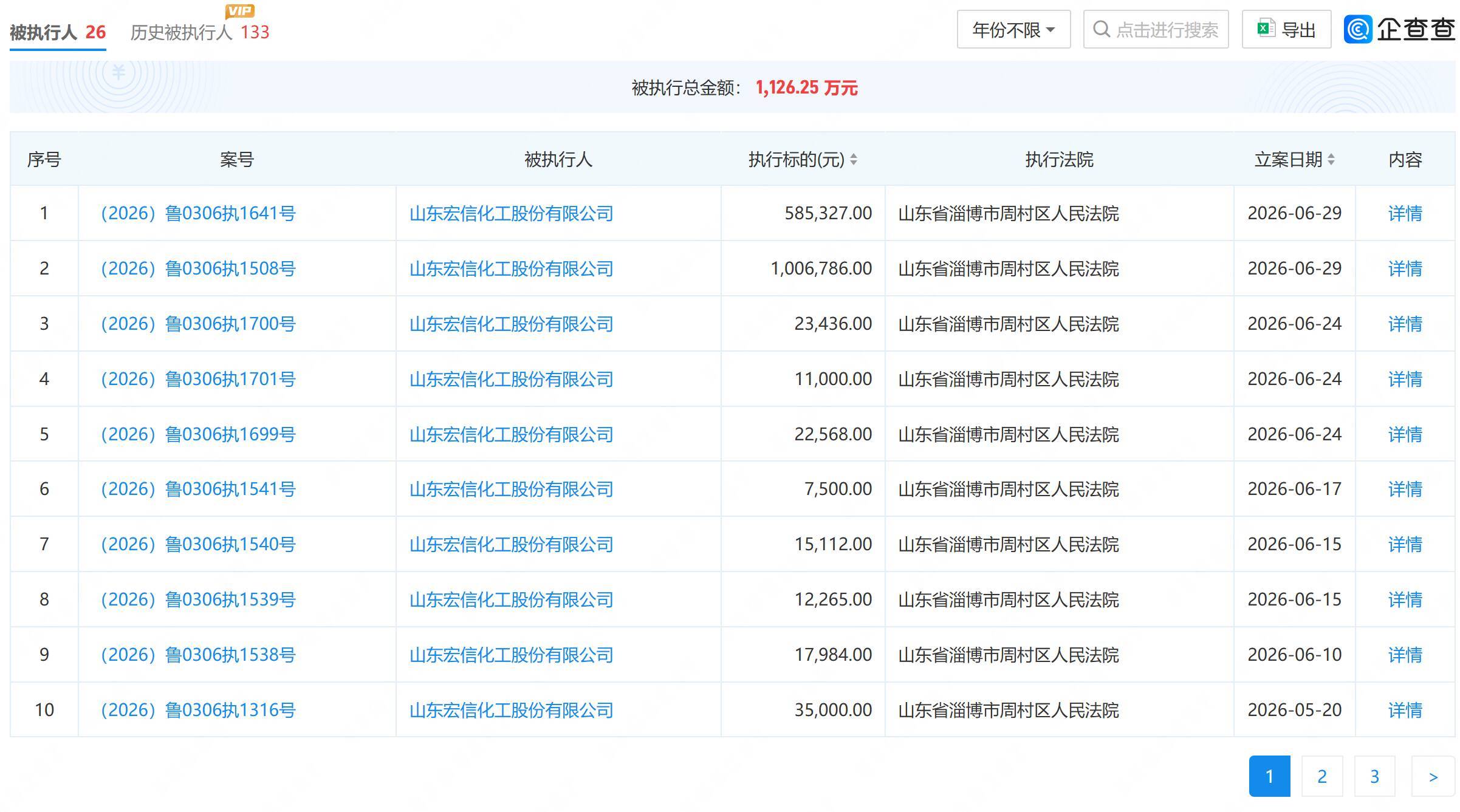
Task: Click the Excel export icon
Action: [x=1266, y=29]
